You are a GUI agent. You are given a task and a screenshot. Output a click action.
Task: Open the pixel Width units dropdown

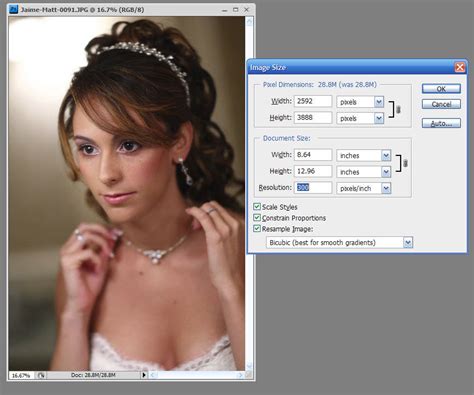379,102
